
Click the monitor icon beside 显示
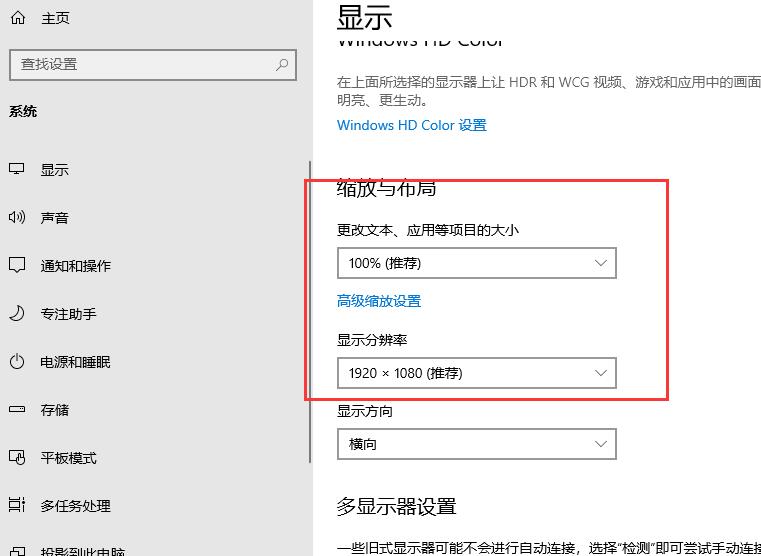pyautogui.click(x=17, y=169)
